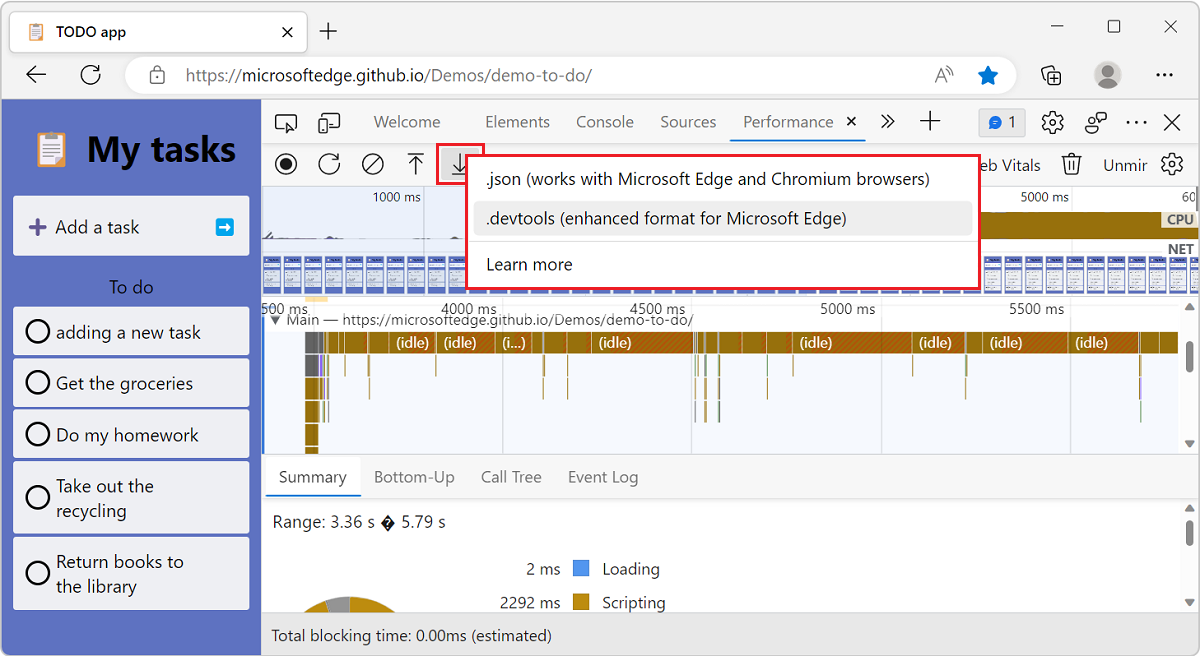Select the Performance tab
The width and height of the screenshot is (1200, 656).
coord(788,122)
